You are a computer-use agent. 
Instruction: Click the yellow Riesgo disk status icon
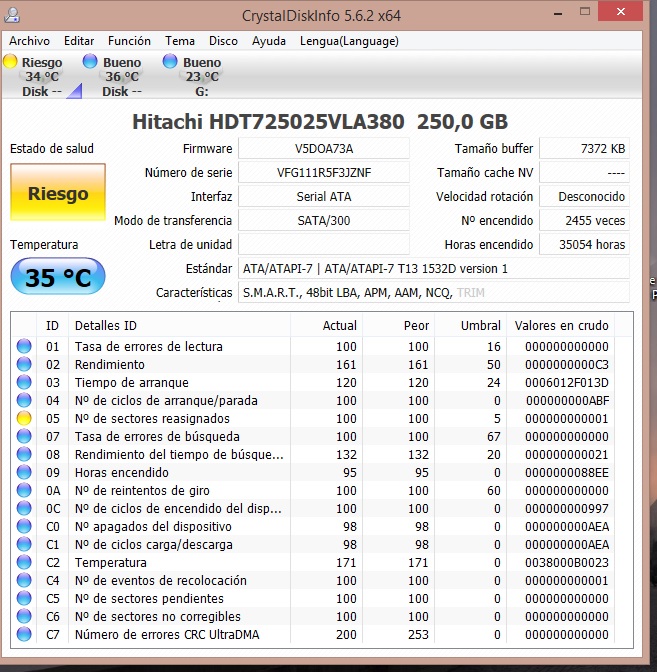11,62
